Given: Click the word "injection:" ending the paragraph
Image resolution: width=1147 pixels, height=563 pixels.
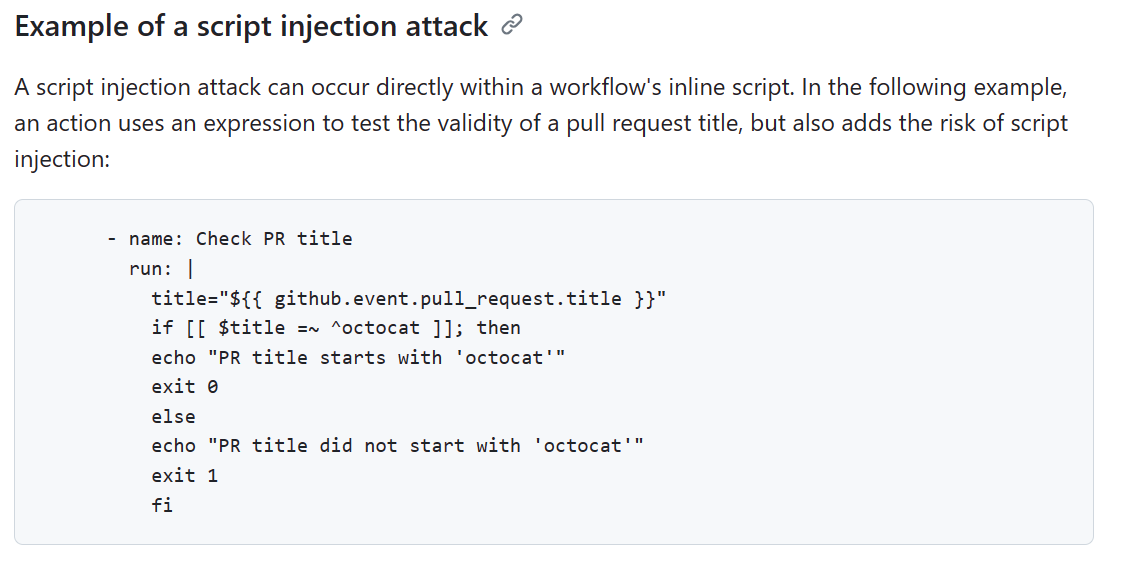Looking at the screenshot, I should click(61, 159).
